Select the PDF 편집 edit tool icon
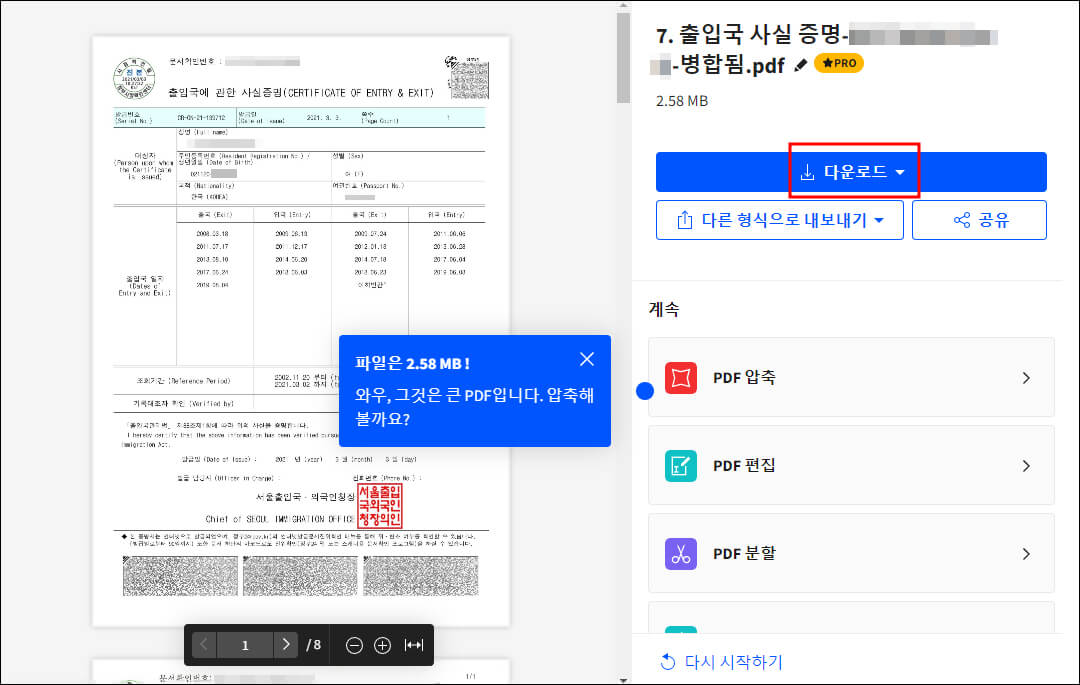The image size is (1080, 685). pyautogui.click(x=683, y=466)
